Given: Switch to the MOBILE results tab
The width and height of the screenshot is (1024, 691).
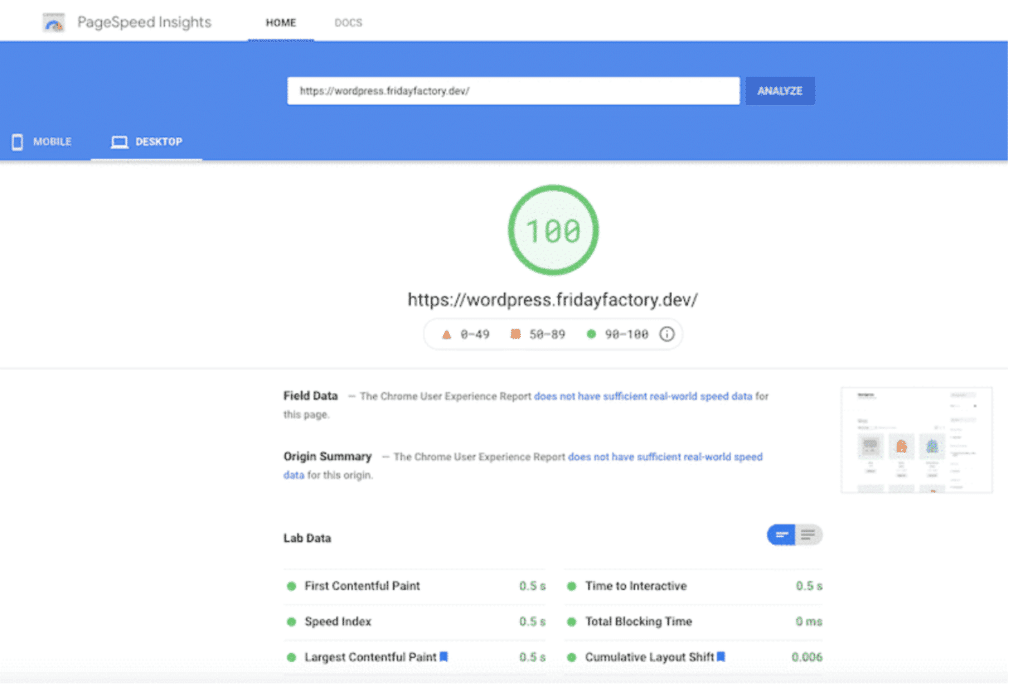Looking at the screenshot, I should [42, 144].
